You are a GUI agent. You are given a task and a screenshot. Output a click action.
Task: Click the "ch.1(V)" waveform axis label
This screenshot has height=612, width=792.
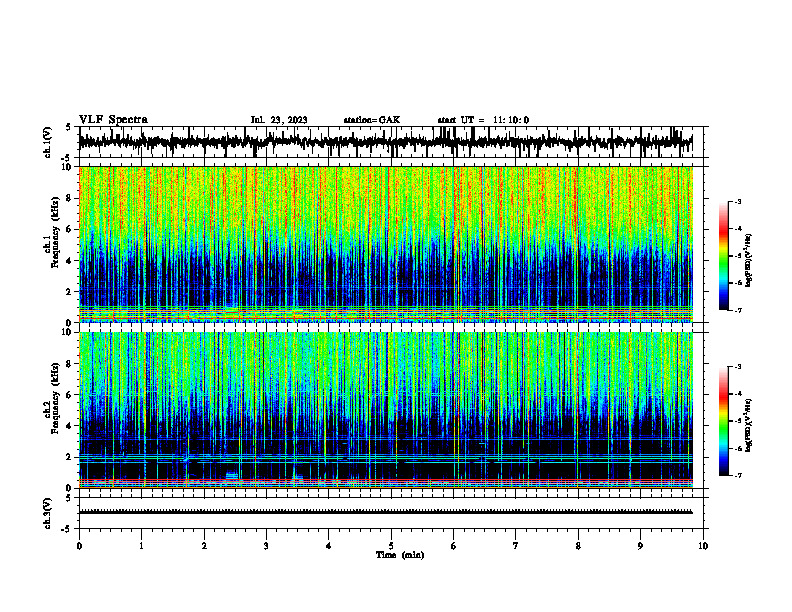(x=48, y=142)
